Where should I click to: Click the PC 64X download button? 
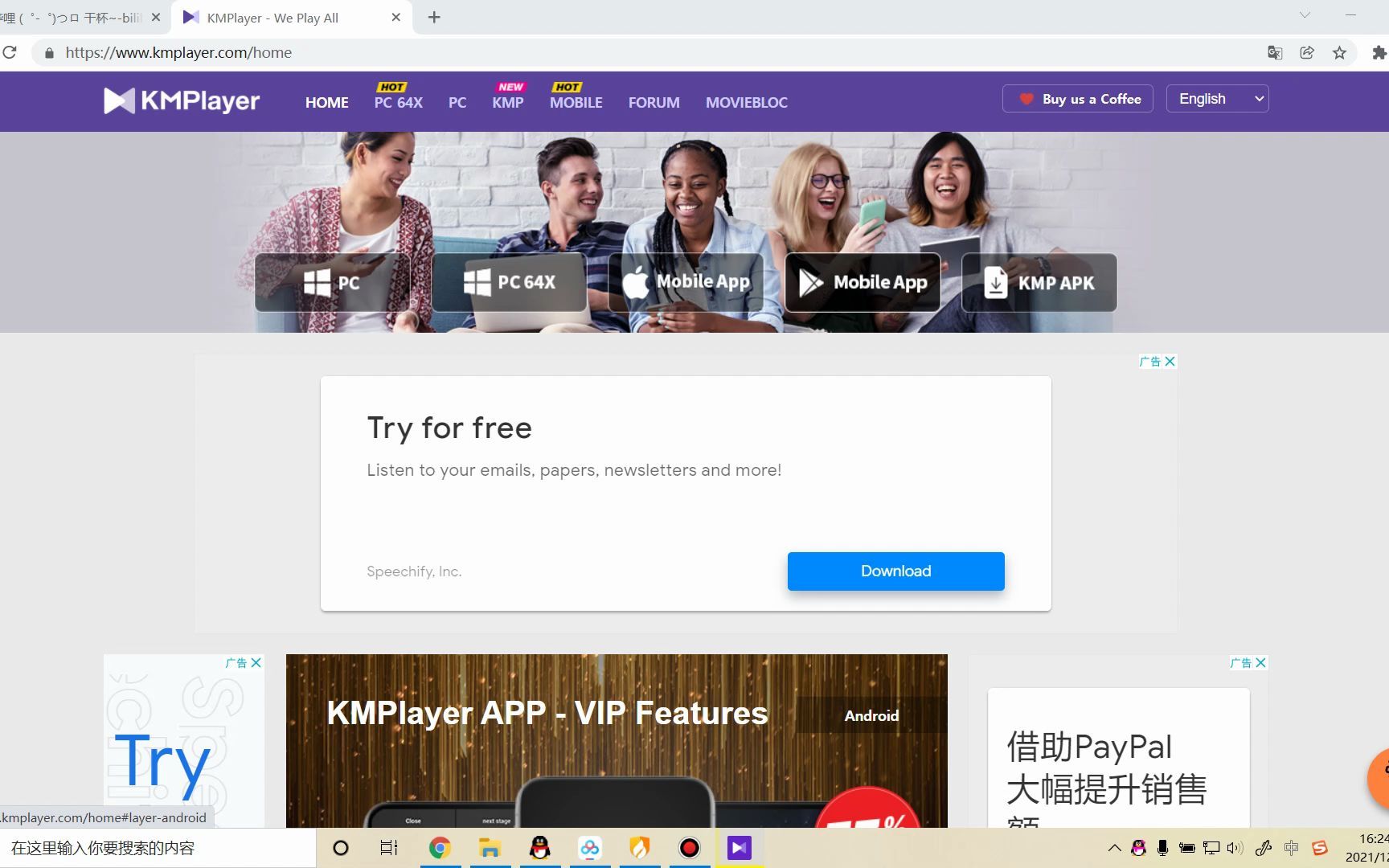point(509,282)
